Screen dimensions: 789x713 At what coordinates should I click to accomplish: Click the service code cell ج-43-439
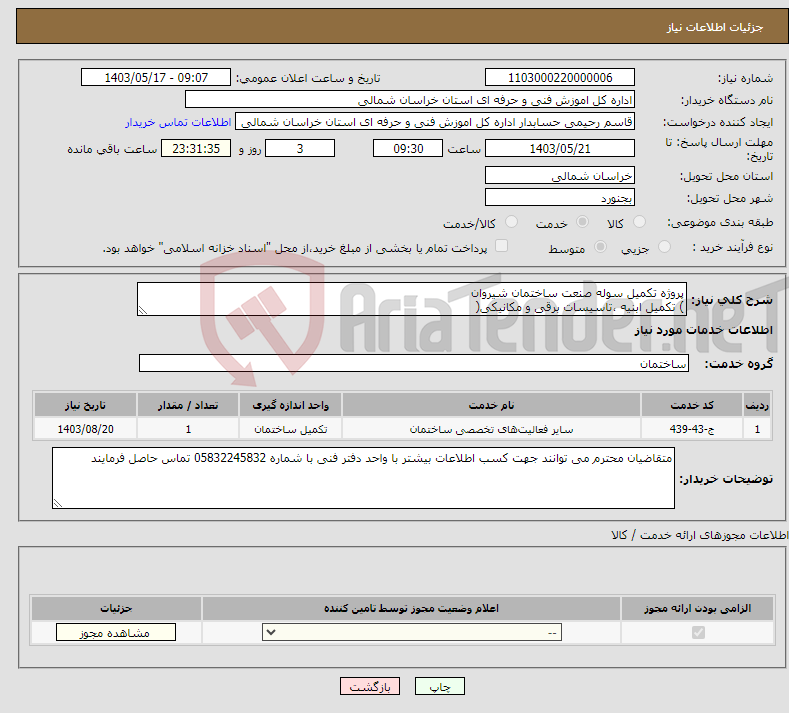pos(692,429)
